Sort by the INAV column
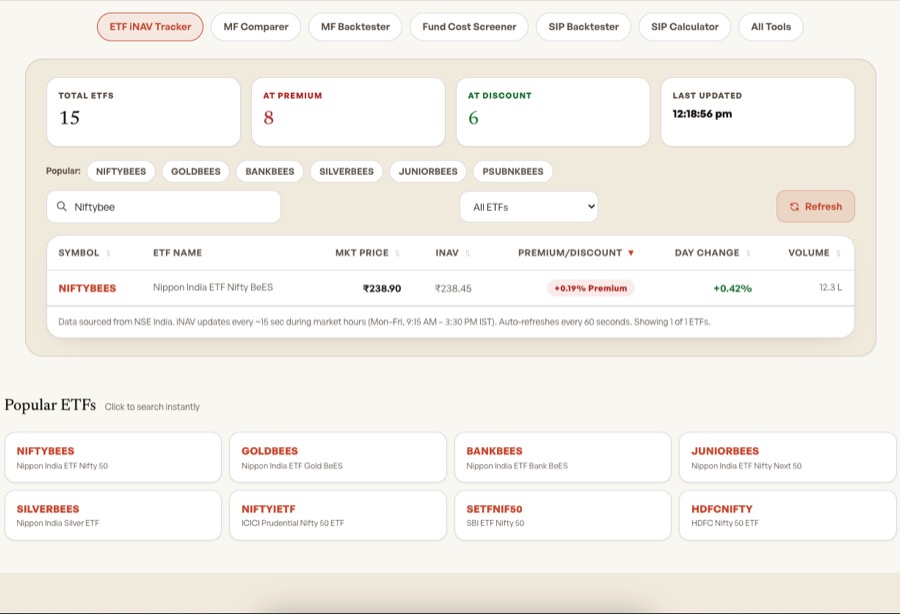Viewport: 900px width, 614px height. (452, 253)
